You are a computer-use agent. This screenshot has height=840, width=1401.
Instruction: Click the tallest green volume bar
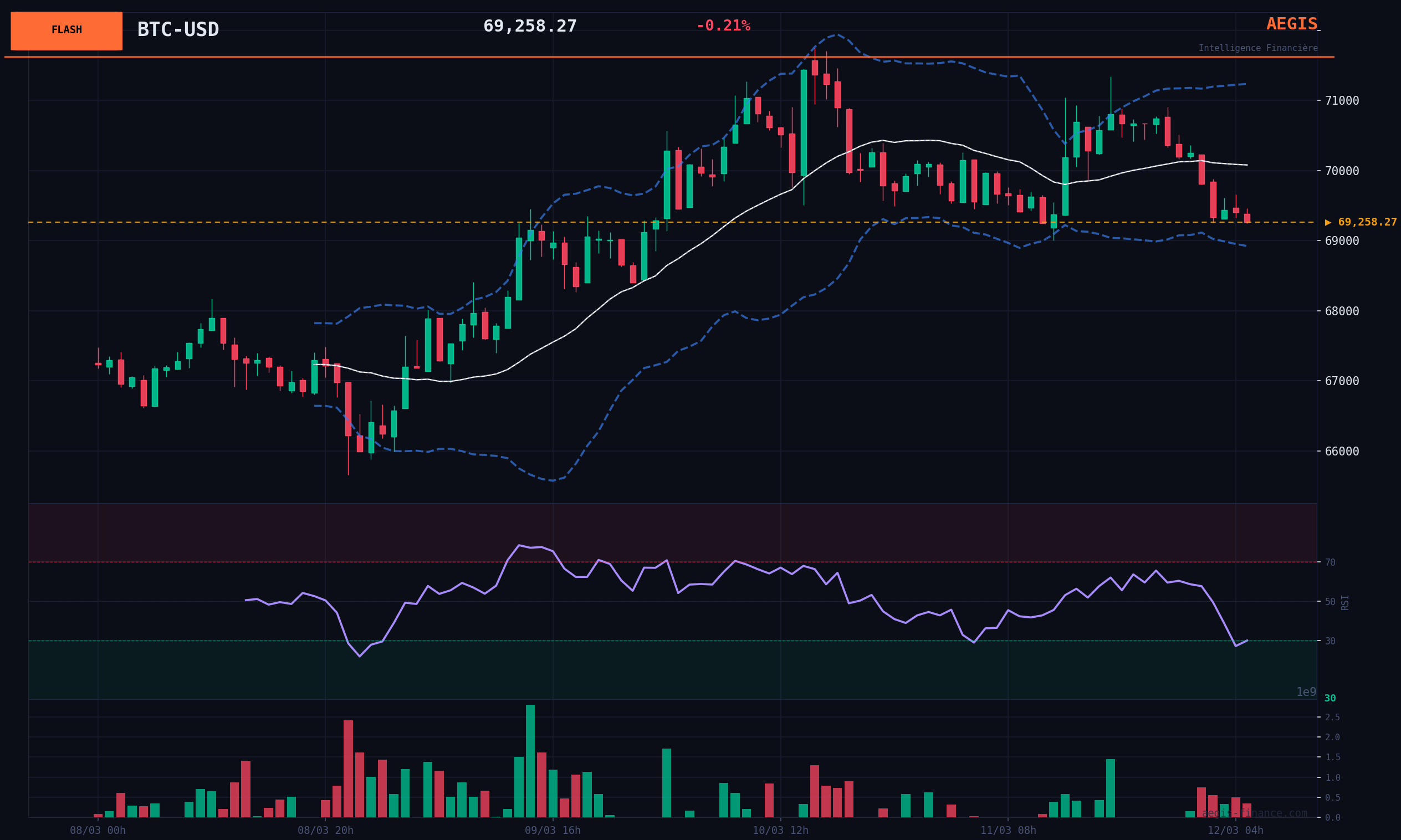point(530,761)
